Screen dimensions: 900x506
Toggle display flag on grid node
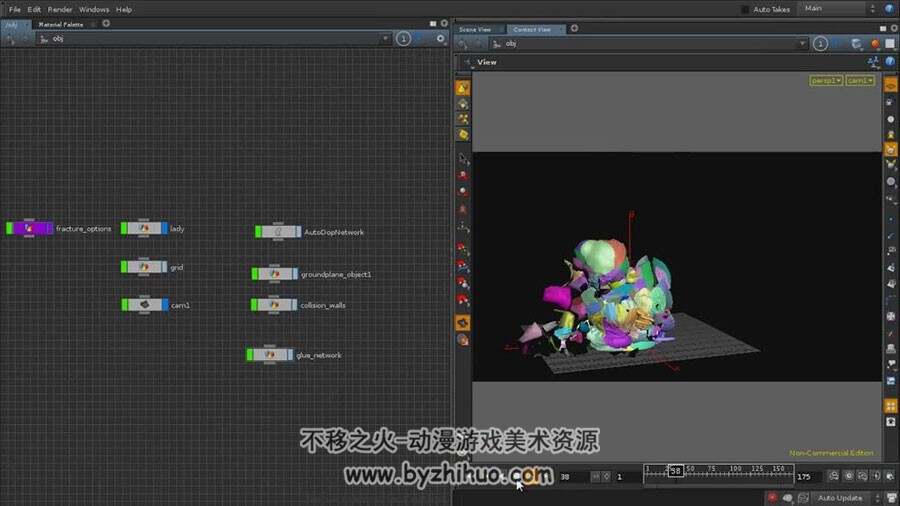point(165,267)
